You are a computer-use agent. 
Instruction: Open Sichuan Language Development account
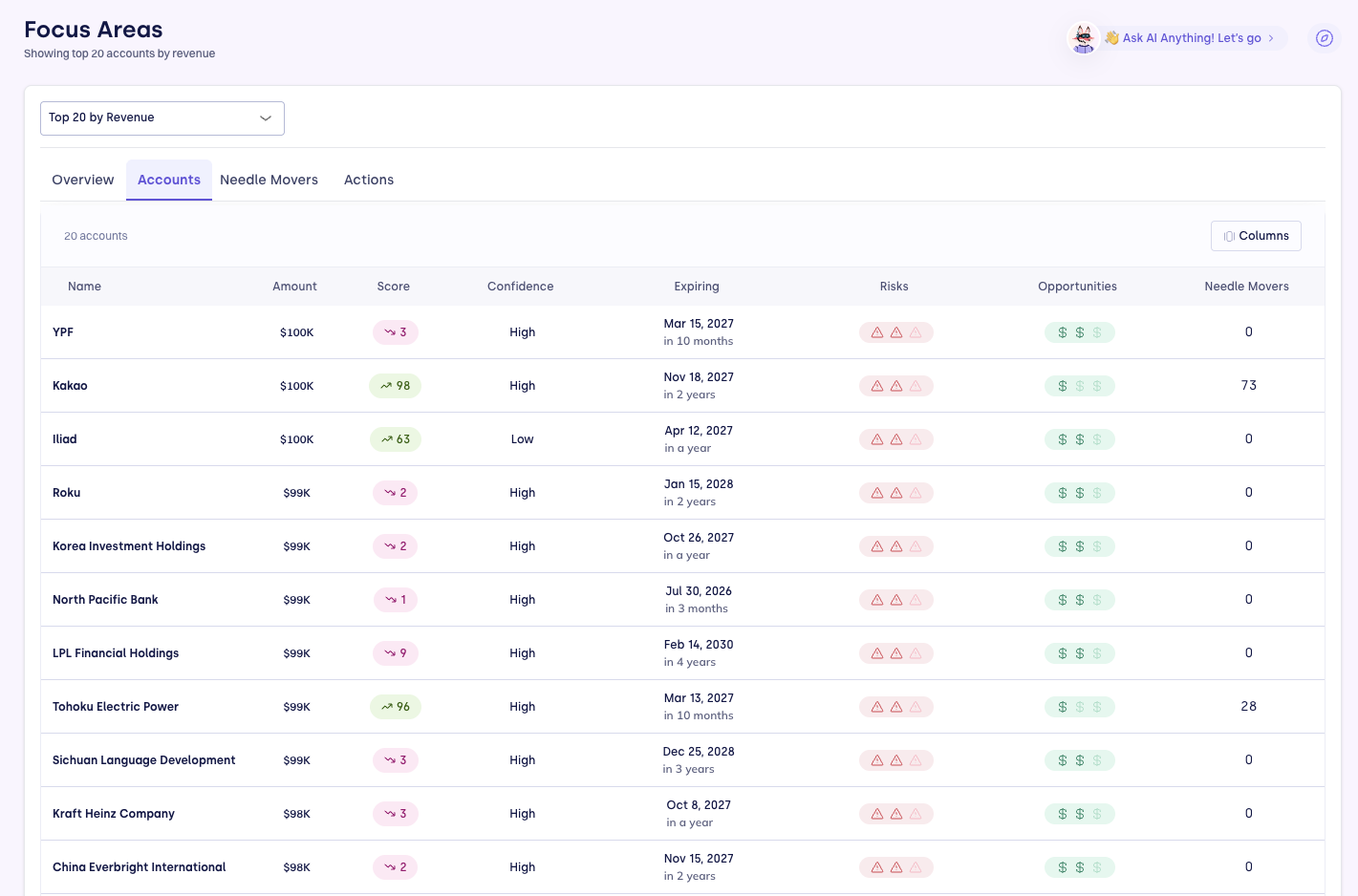pyautogui.click(x=143, y=760)
